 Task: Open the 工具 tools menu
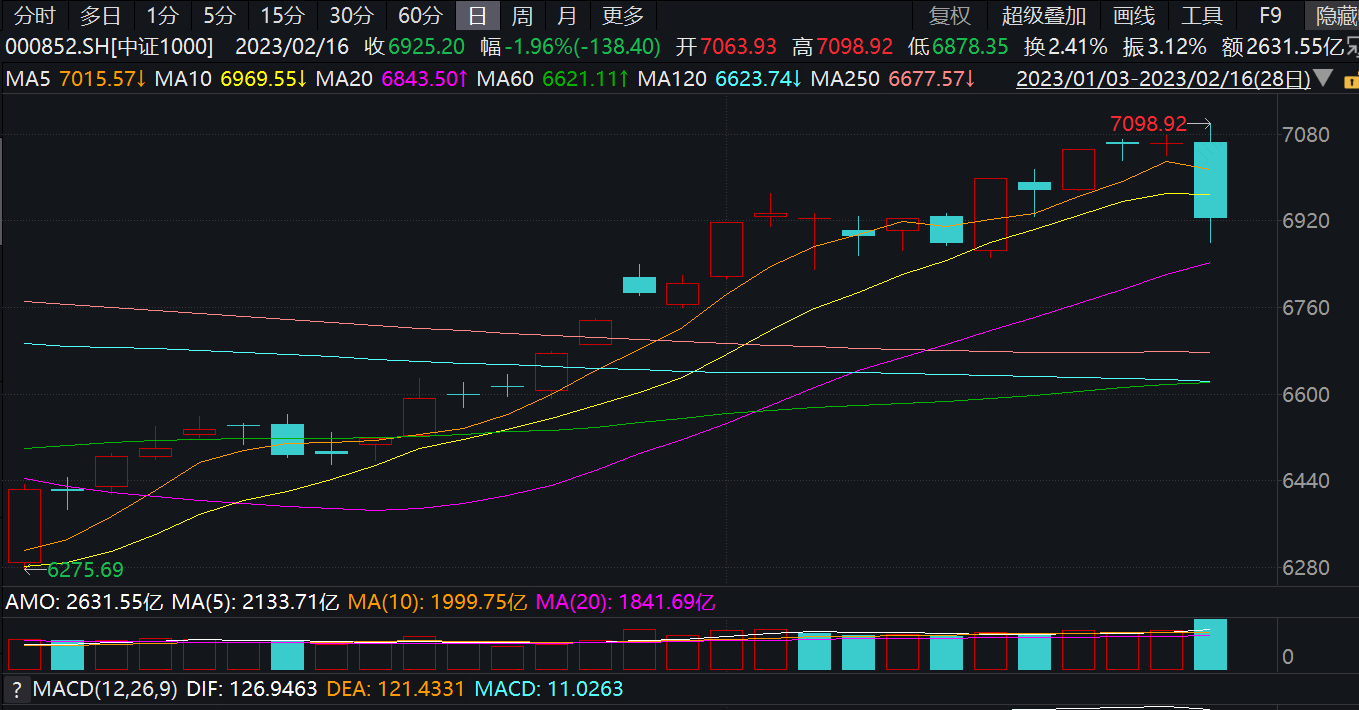pyautogui.click(x=1201, y=15)
